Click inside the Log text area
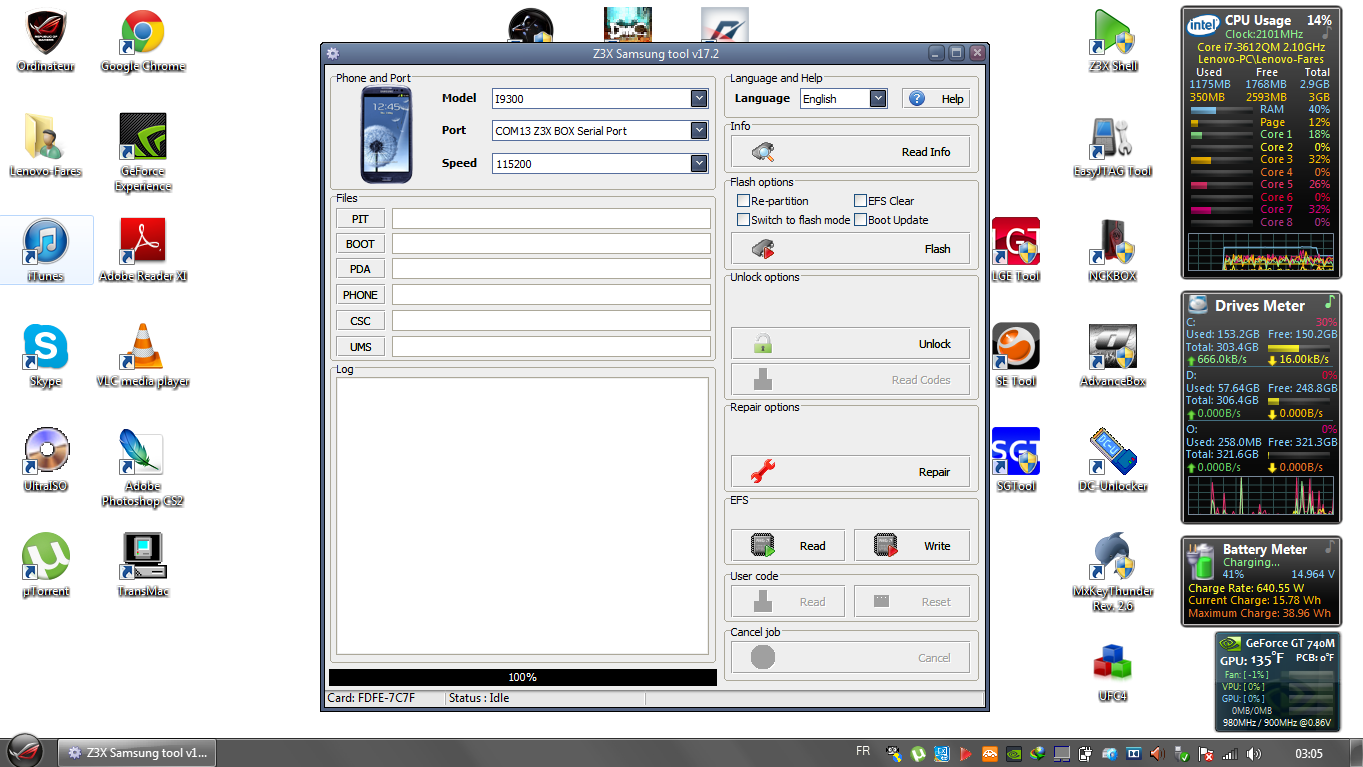 tap(522, 516)
